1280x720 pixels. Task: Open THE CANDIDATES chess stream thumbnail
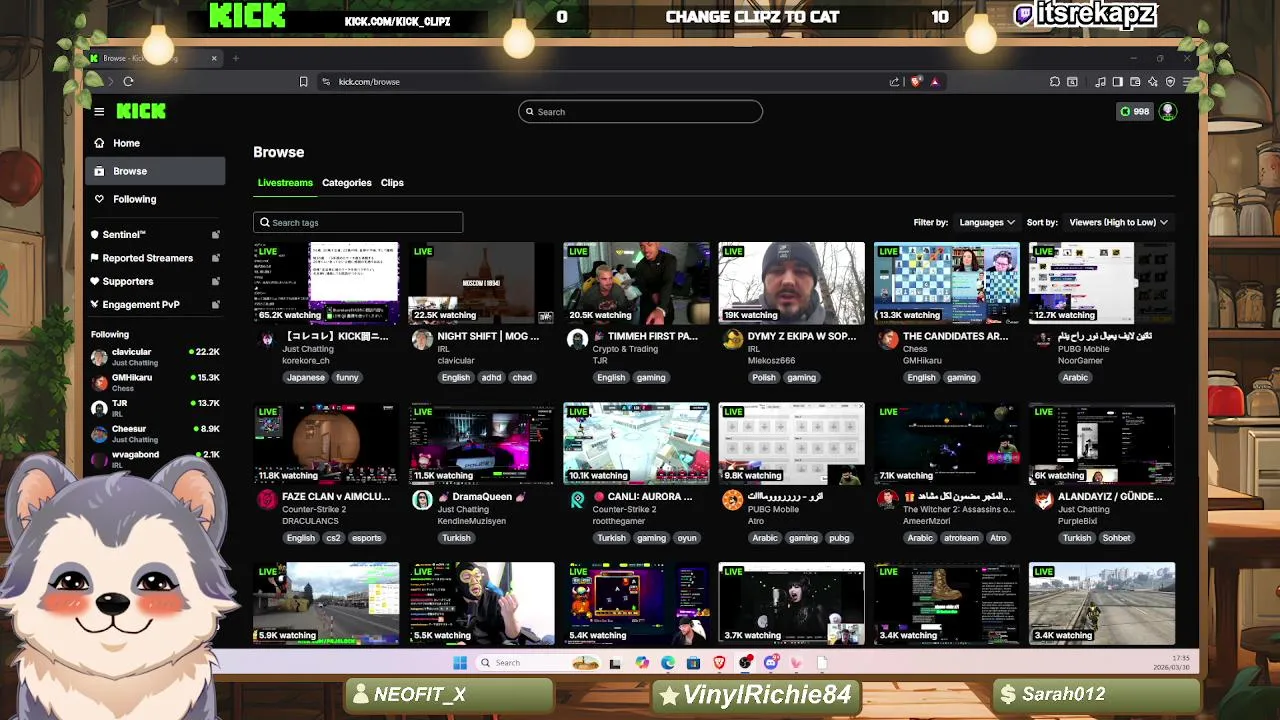tap(947, 283)
